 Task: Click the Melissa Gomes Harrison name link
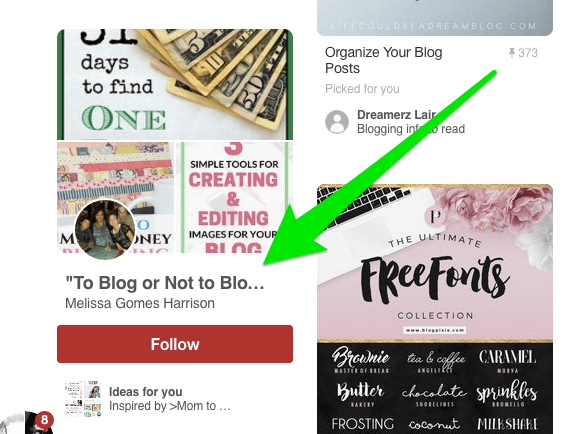[140, 303]
